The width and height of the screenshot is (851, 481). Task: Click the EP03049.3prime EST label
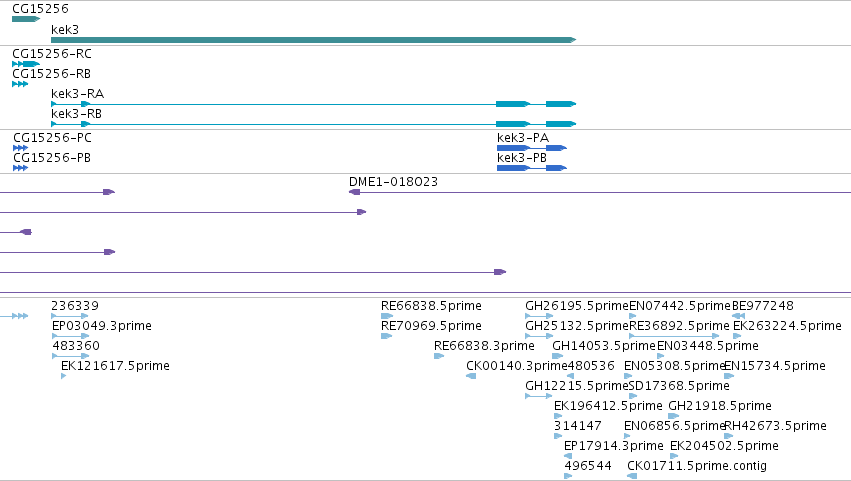click(x=101, y=326)
